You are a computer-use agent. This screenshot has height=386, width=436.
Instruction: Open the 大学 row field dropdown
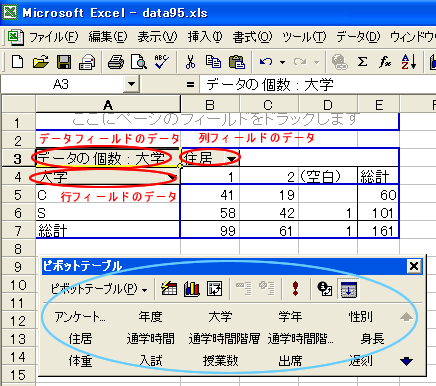point(172,177)
